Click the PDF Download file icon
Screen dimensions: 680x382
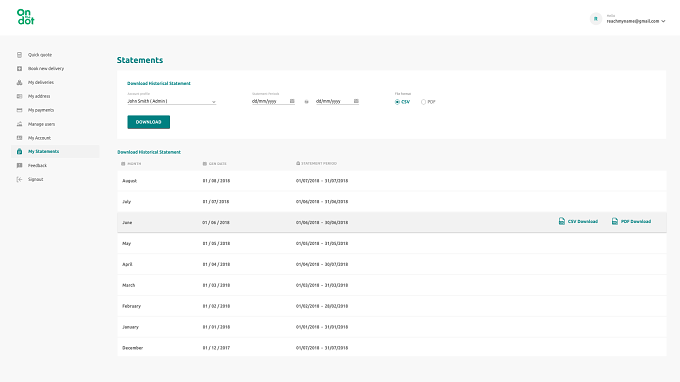(615, 221)
